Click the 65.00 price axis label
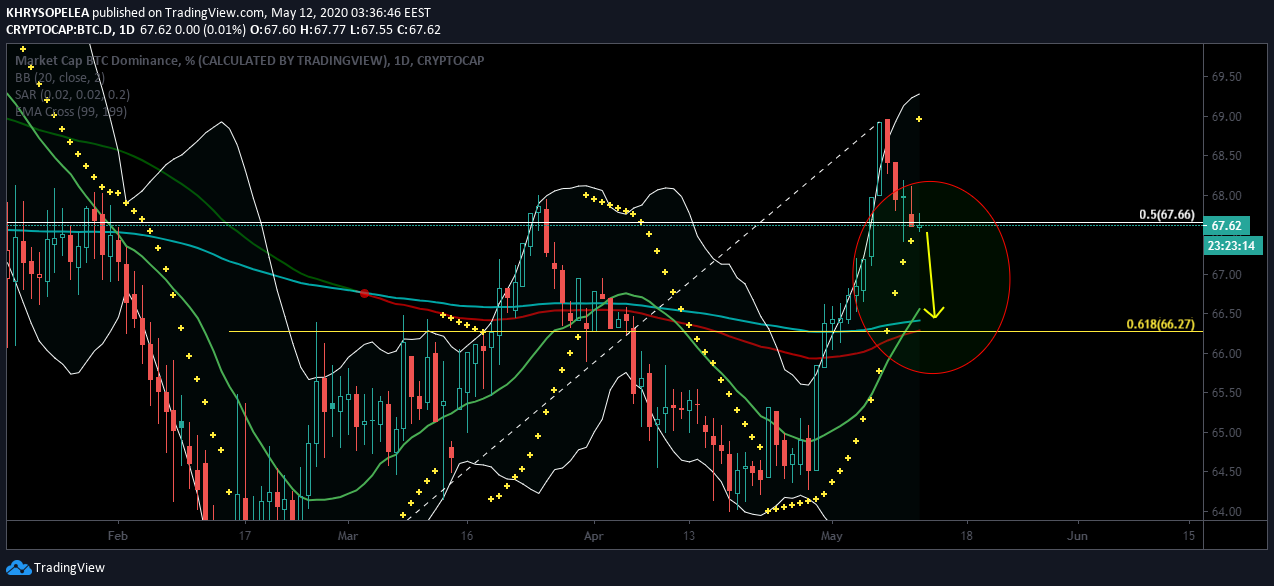 point(1226,433)
